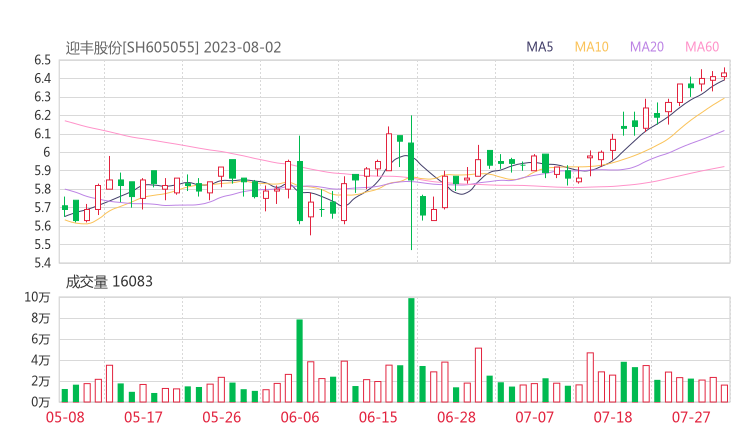Select the last red volume bar

724,394
